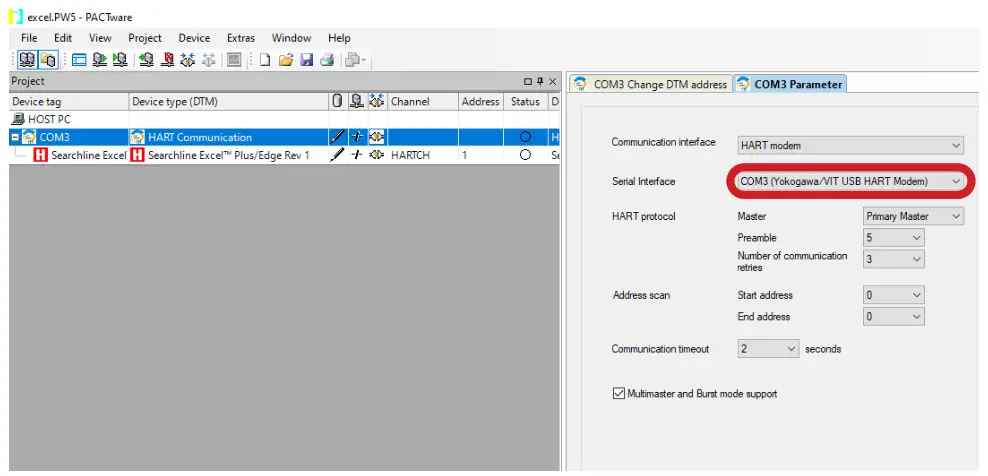Pin the Project panel with the pushpin
This screenshot has height=476, width=988.
540,81
